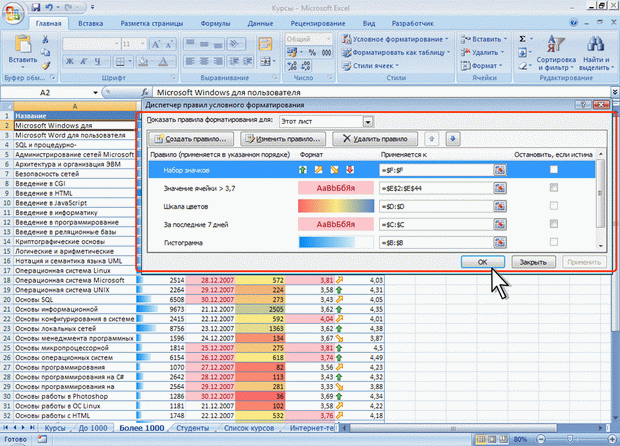Move rule down with the down arrow button
Screen dimensions: 620x446
click(x=453, y=139)
